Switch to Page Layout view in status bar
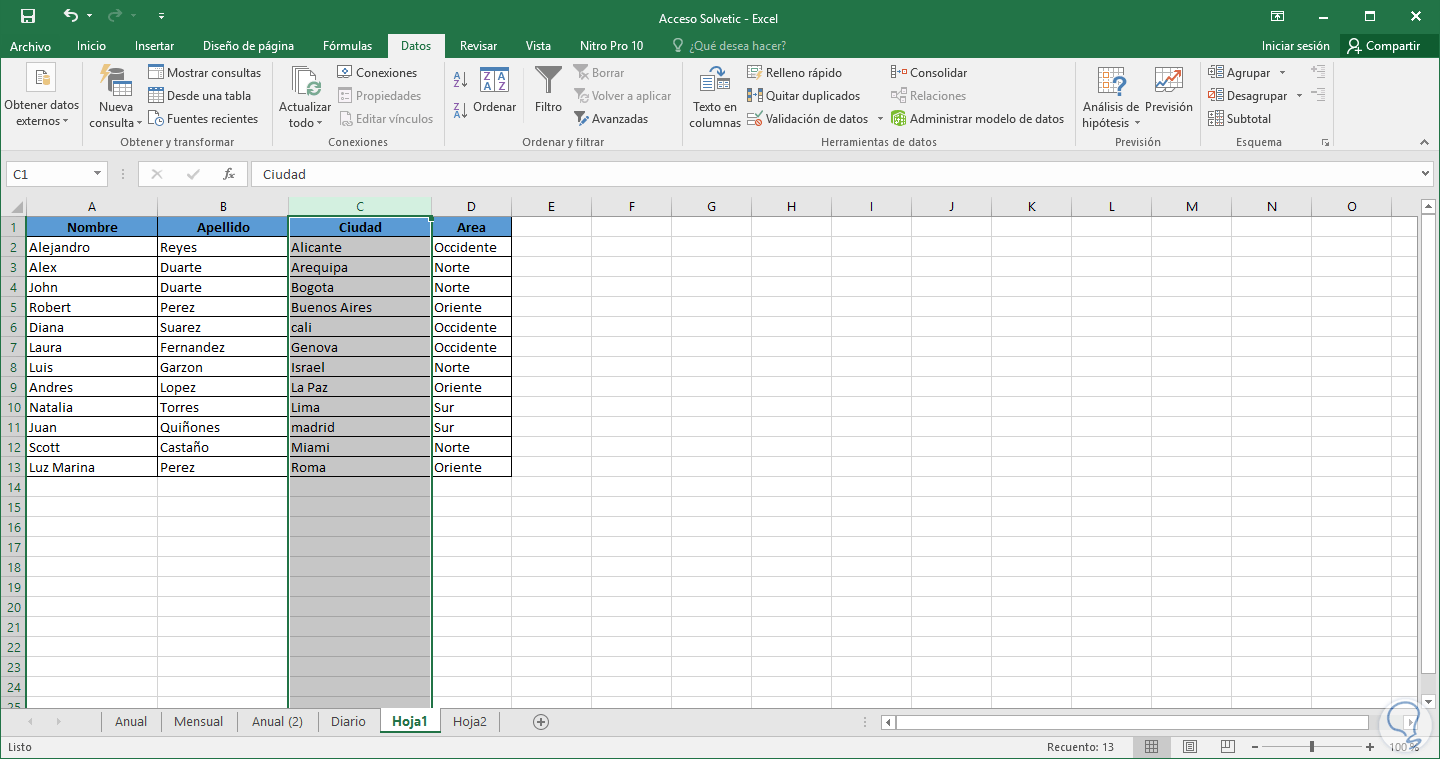This screenshot has width=1440, height=759. [x=1190, y=747]
